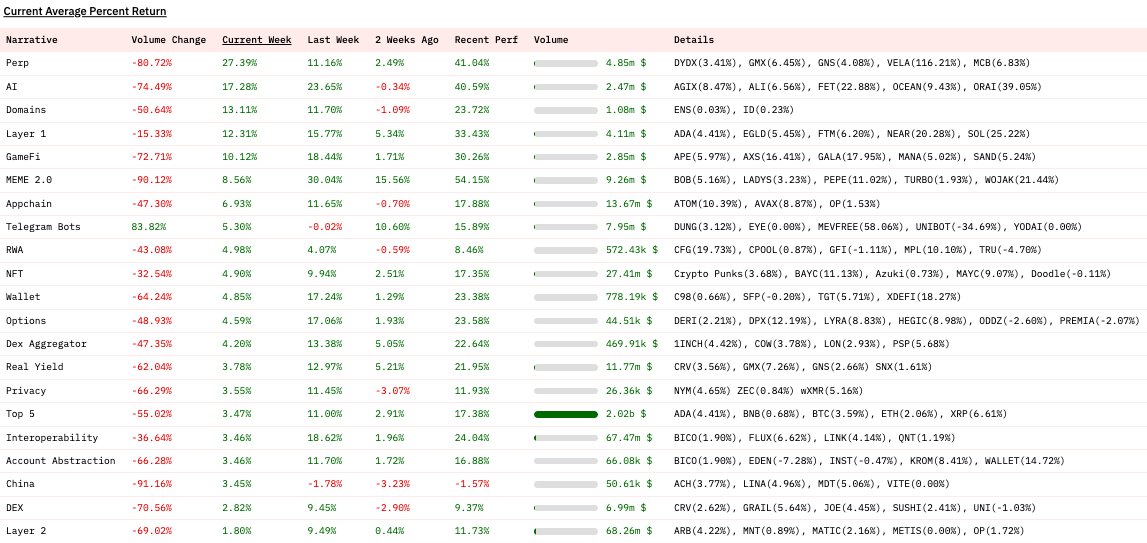
Task: Click the Domains details ENS(0.03%), ID(0.23%)
Action: point(734,110)
